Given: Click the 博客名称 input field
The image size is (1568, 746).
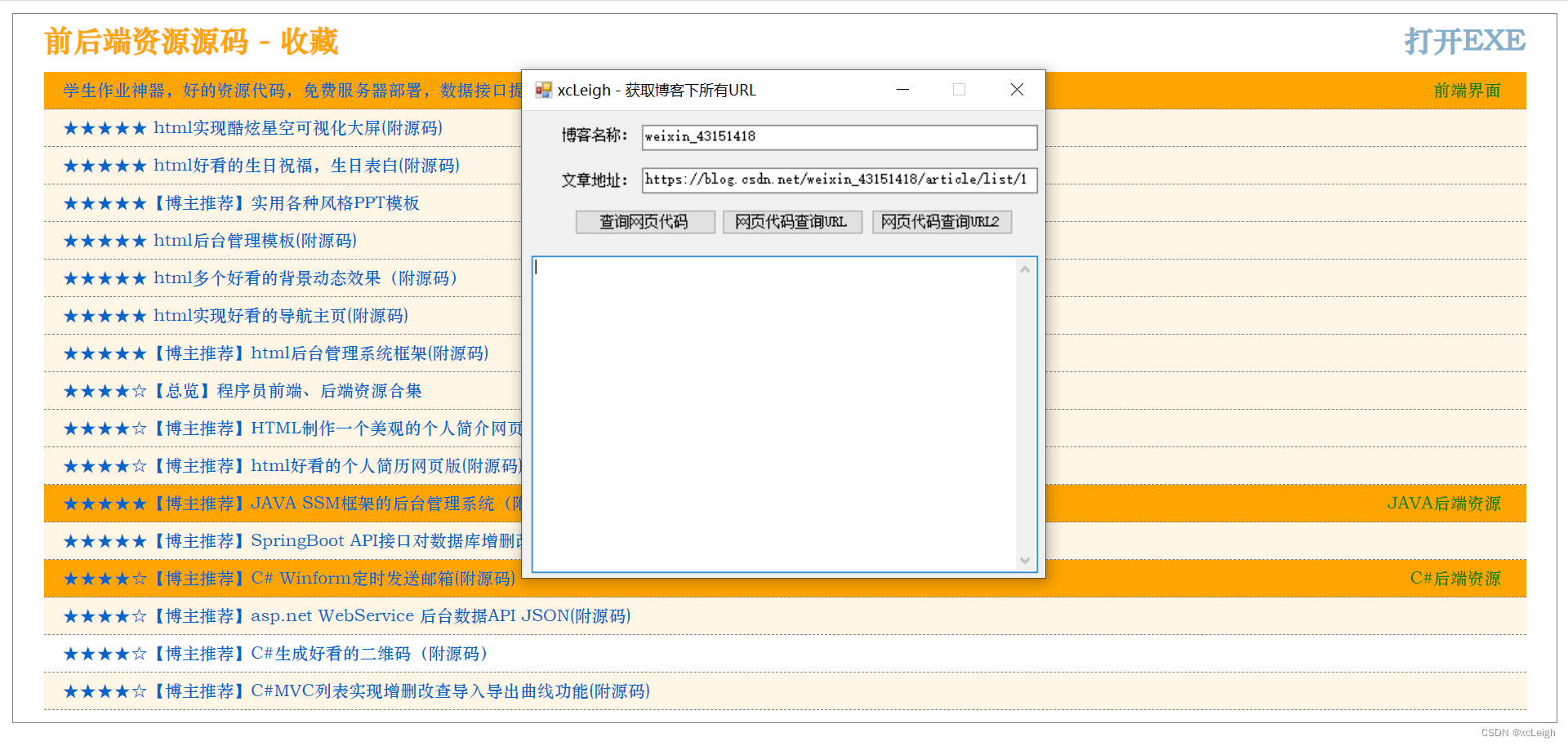Looking at the screenshot, I should [840, 137].
